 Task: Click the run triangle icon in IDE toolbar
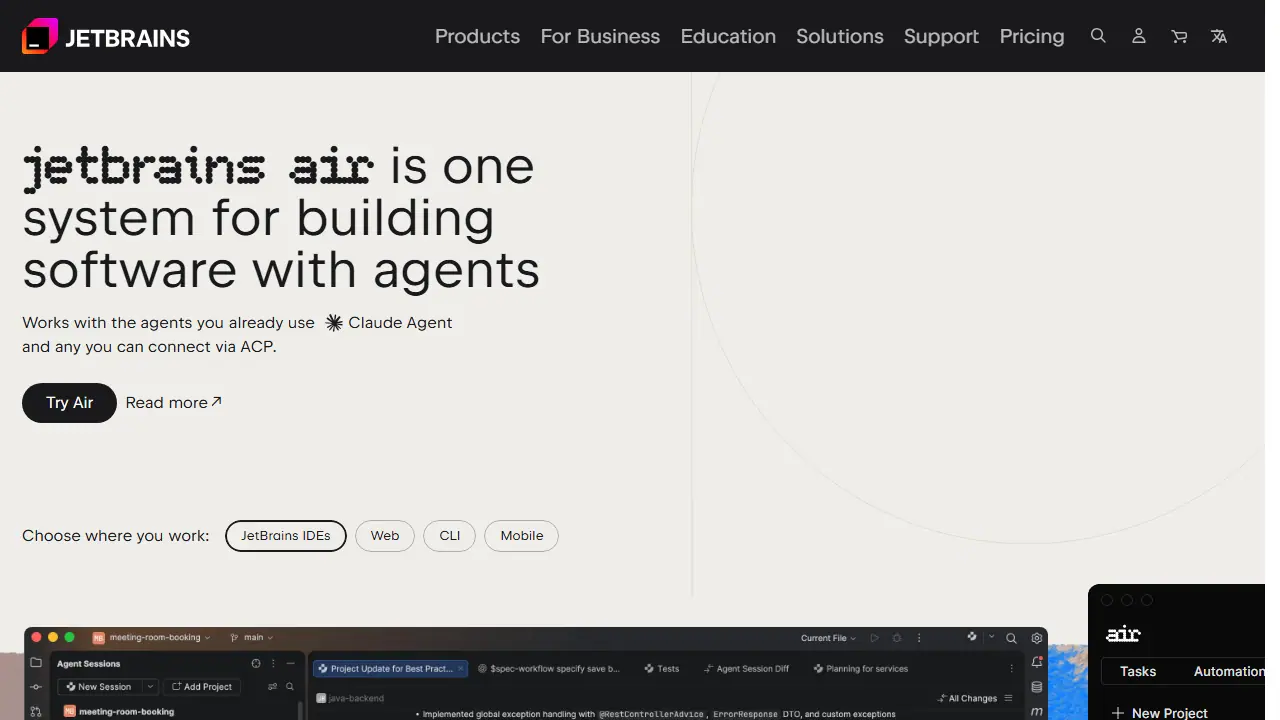tap(874, 638)
